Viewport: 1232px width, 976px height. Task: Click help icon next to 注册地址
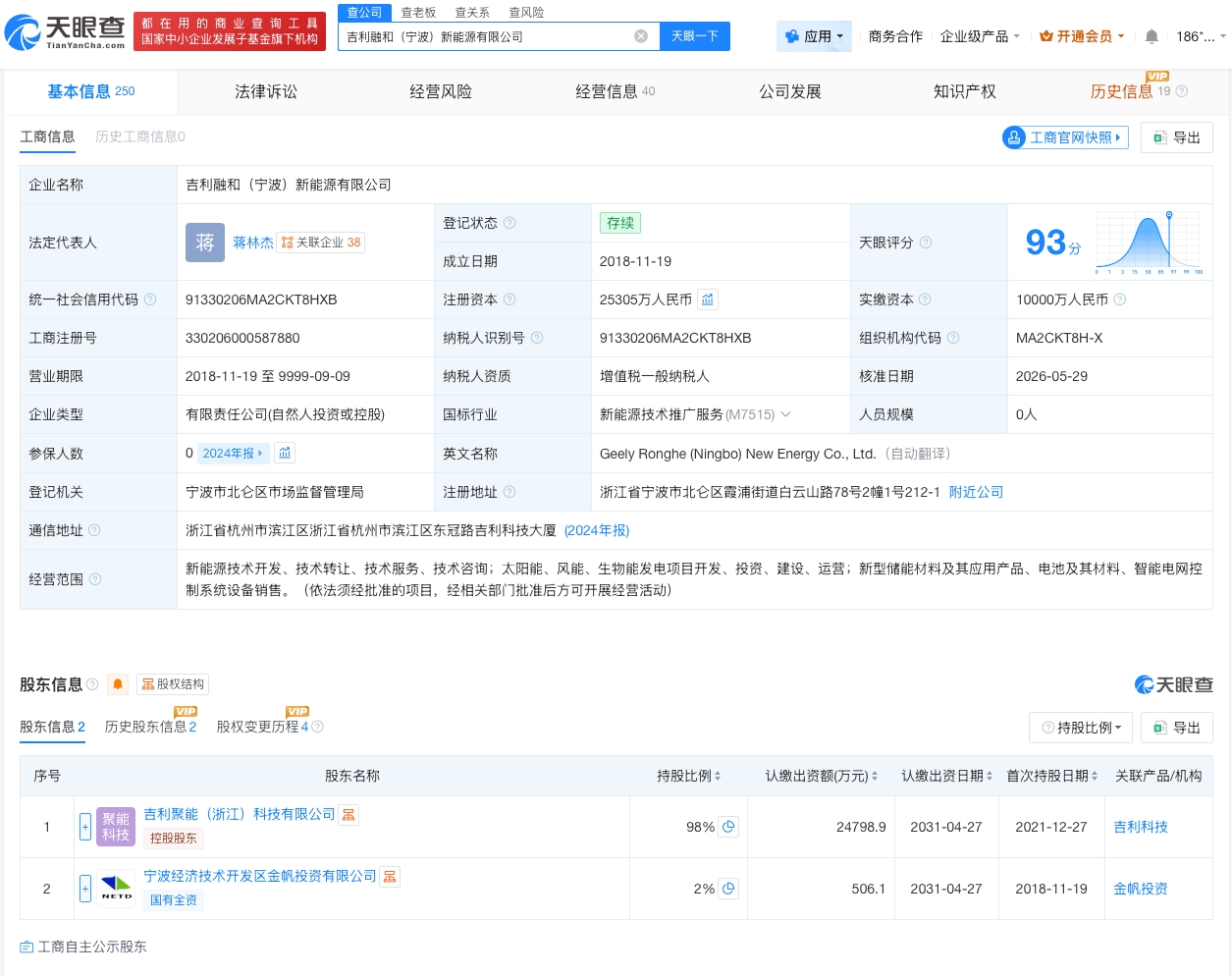click(509, 492)
